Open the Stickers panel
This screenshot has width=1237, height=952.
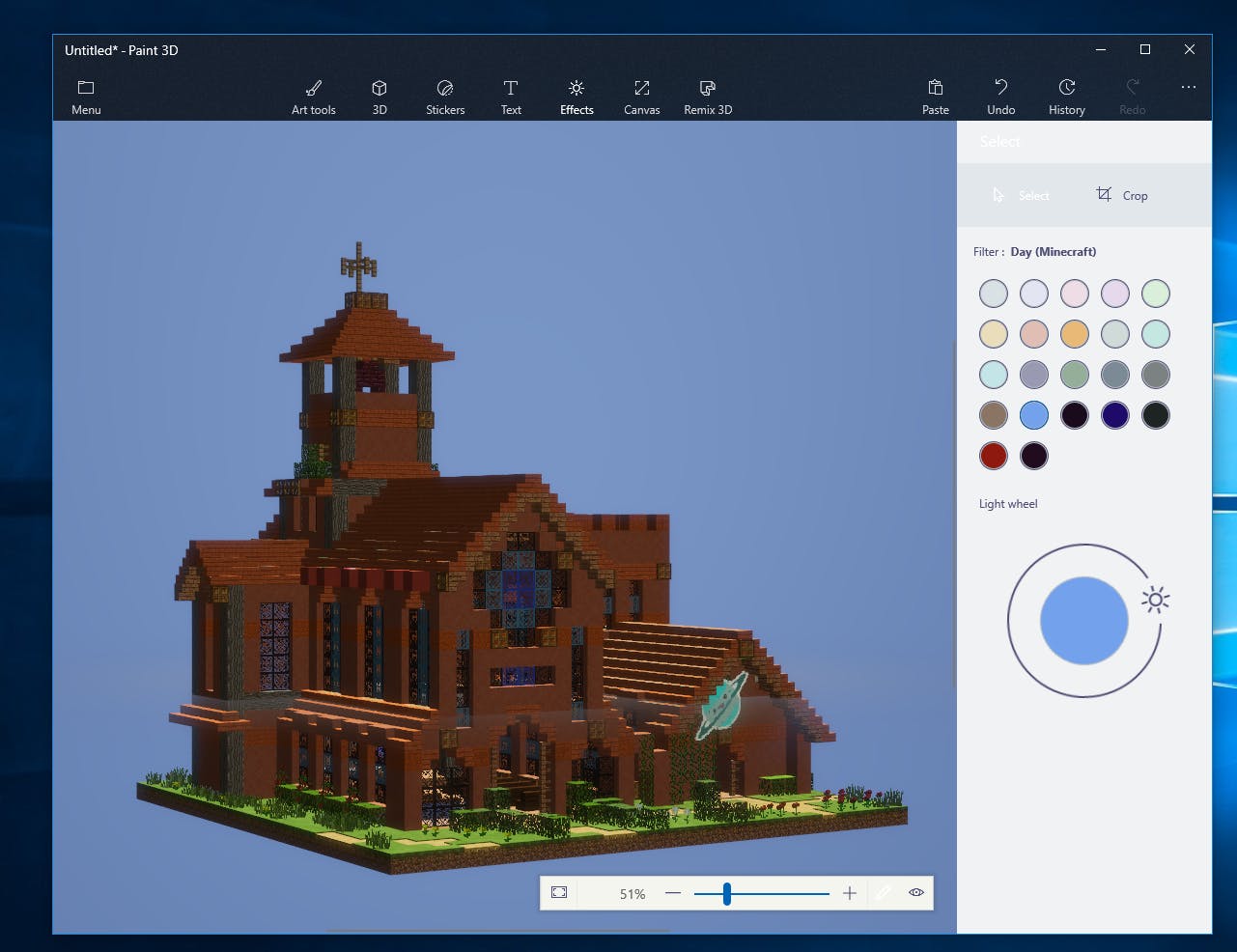tap(445, 97)
